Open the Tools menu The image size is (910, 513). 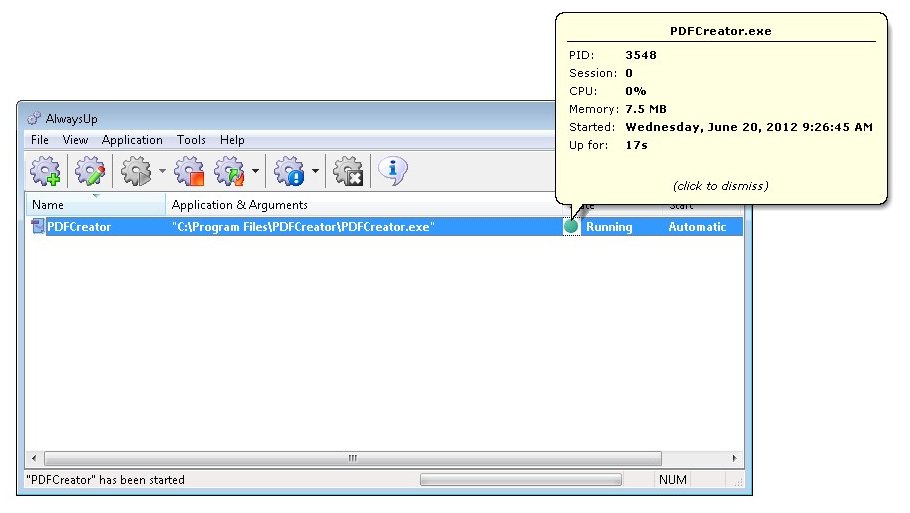point(191,140)
